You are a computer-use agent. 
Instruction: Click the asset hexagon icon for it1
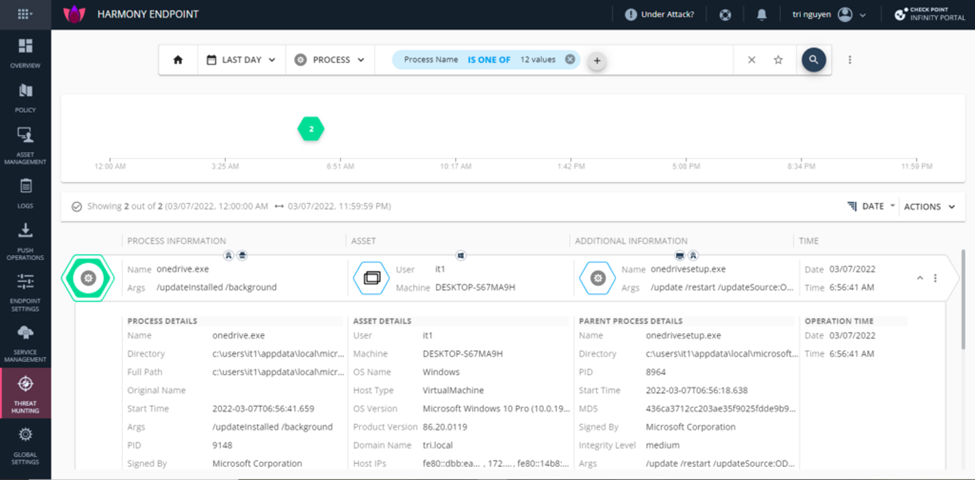[371, 278]
